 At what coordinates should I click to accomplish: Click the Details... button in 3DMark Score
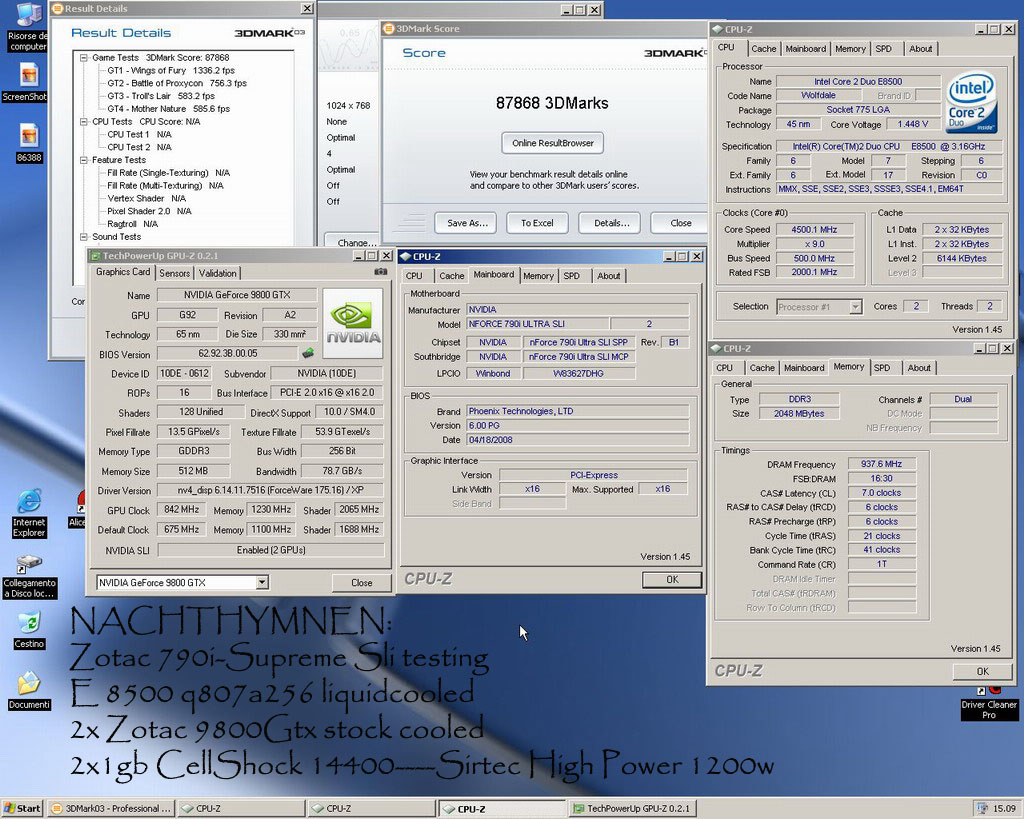pyautogui.click(x=611, y=223)
